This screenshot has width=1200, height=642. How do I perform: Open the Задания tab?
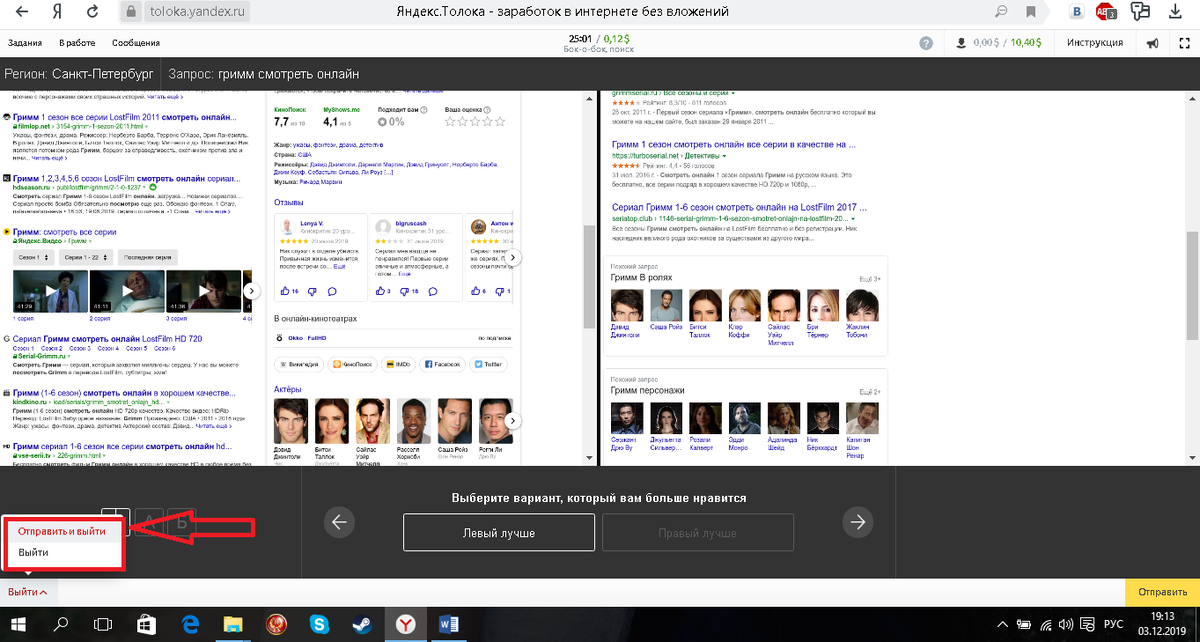tap(25, 43)
